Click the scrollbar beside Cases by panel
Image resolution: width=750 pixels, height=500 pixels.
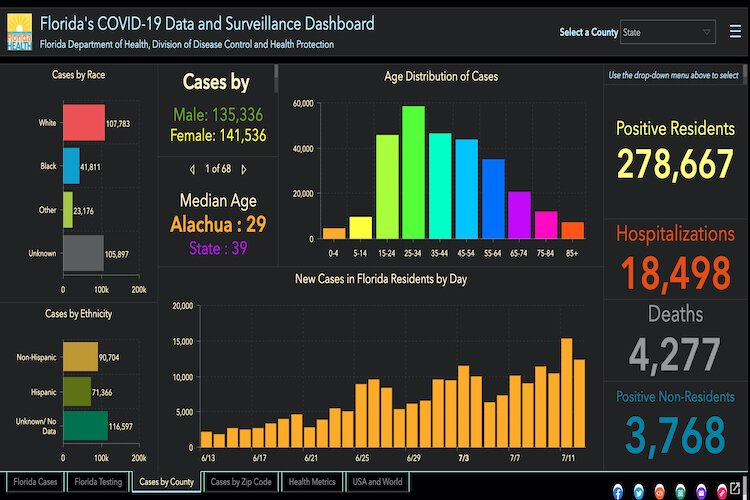coord(275,80)
